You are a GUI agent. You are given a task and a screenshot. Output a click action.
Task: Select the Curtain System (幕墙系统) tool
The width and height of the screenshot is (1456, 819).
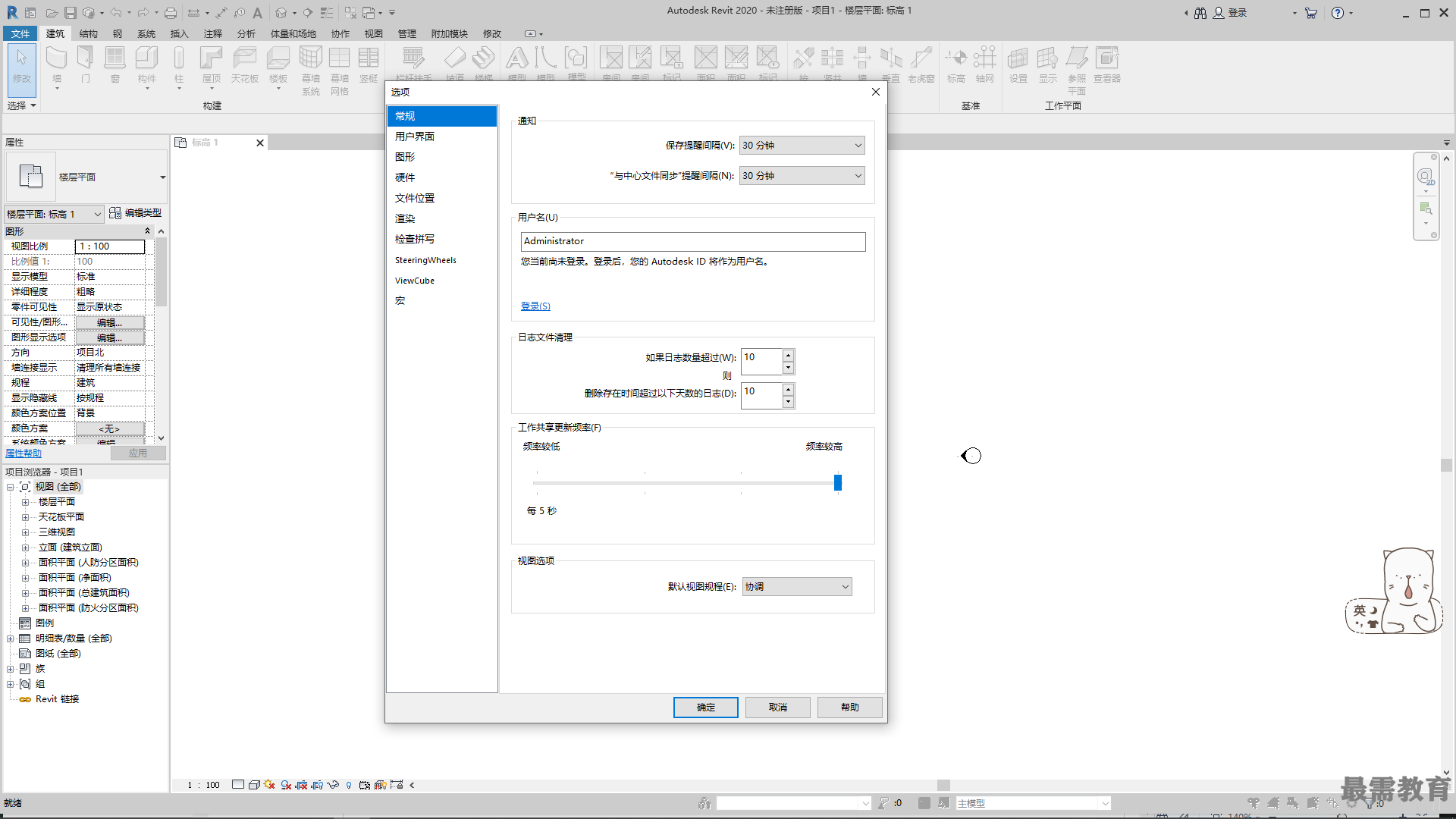point(311,70)
